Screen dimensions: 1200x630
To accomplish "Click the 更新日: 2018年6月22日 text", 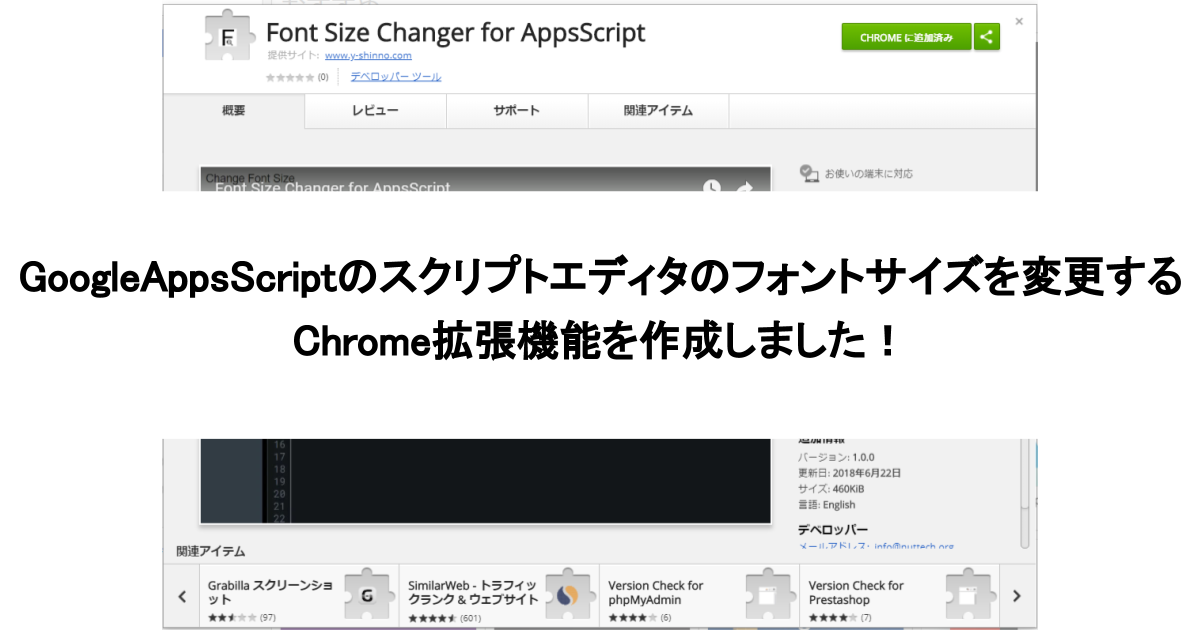I will pos(850,473).
